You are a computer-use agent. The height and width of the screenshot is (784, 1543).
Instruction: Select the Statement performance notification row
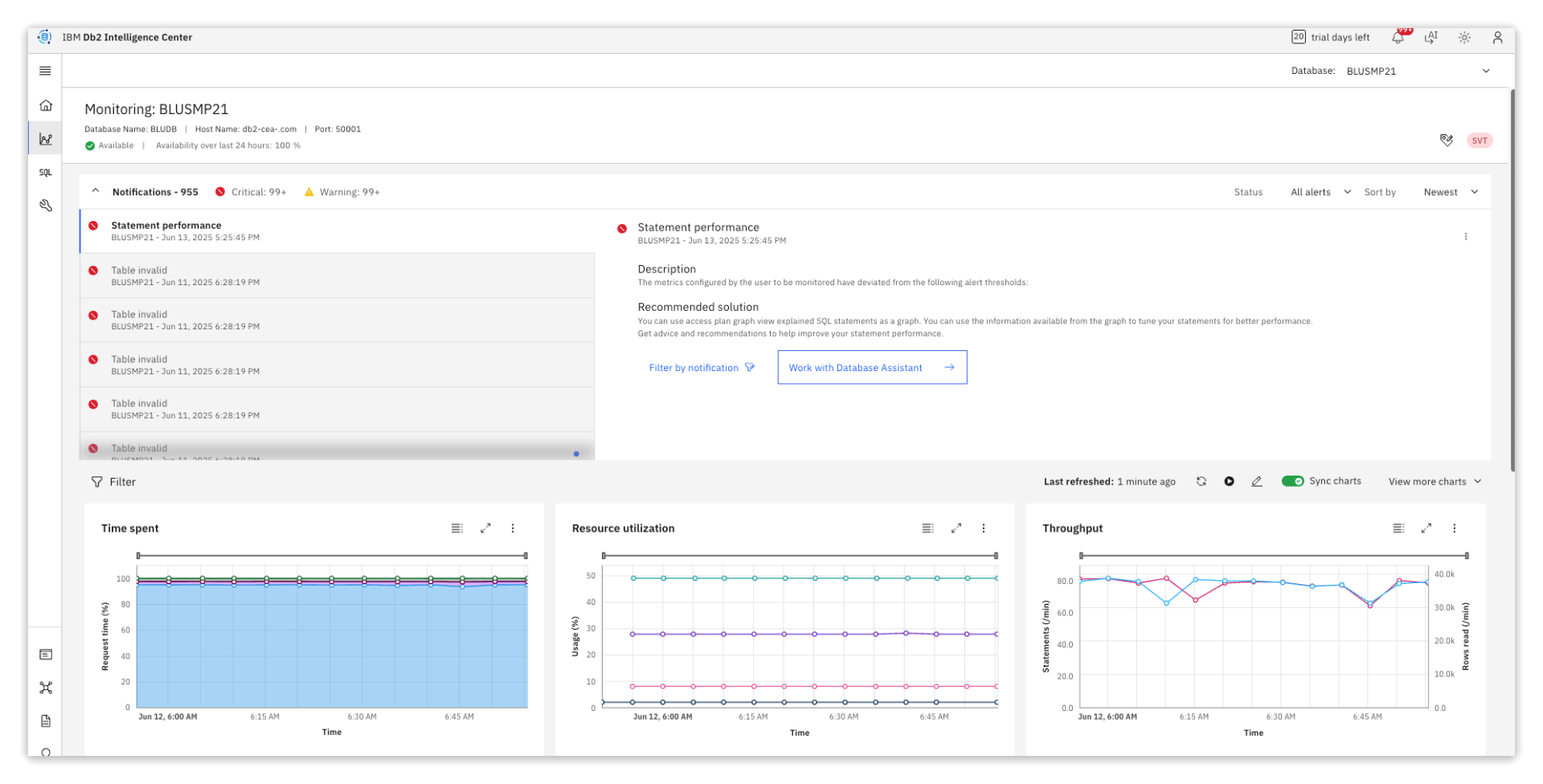point(338,231)
